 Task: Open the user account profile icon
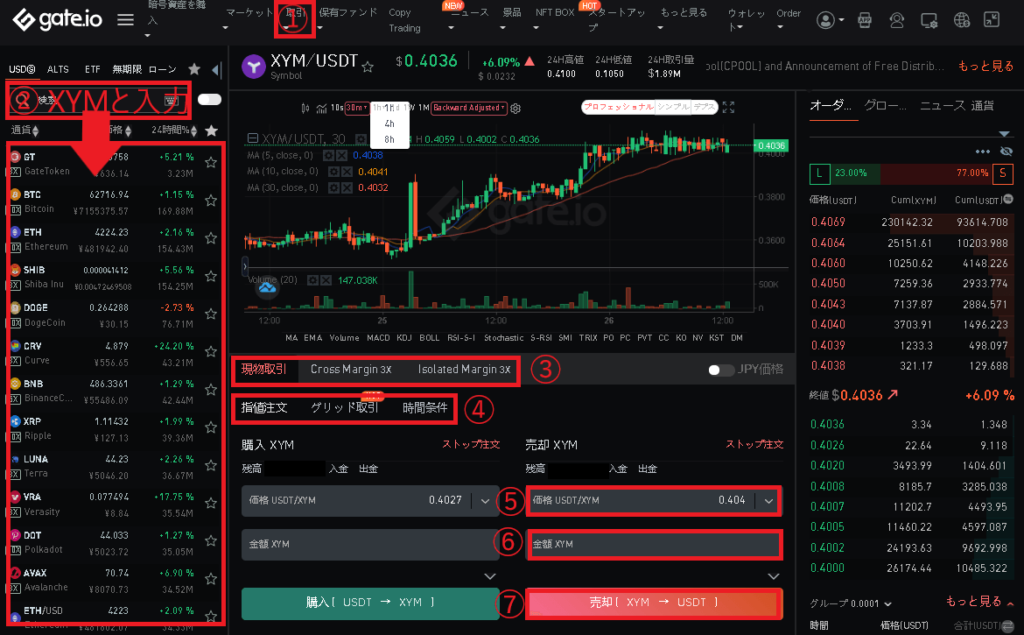point(826,20)
